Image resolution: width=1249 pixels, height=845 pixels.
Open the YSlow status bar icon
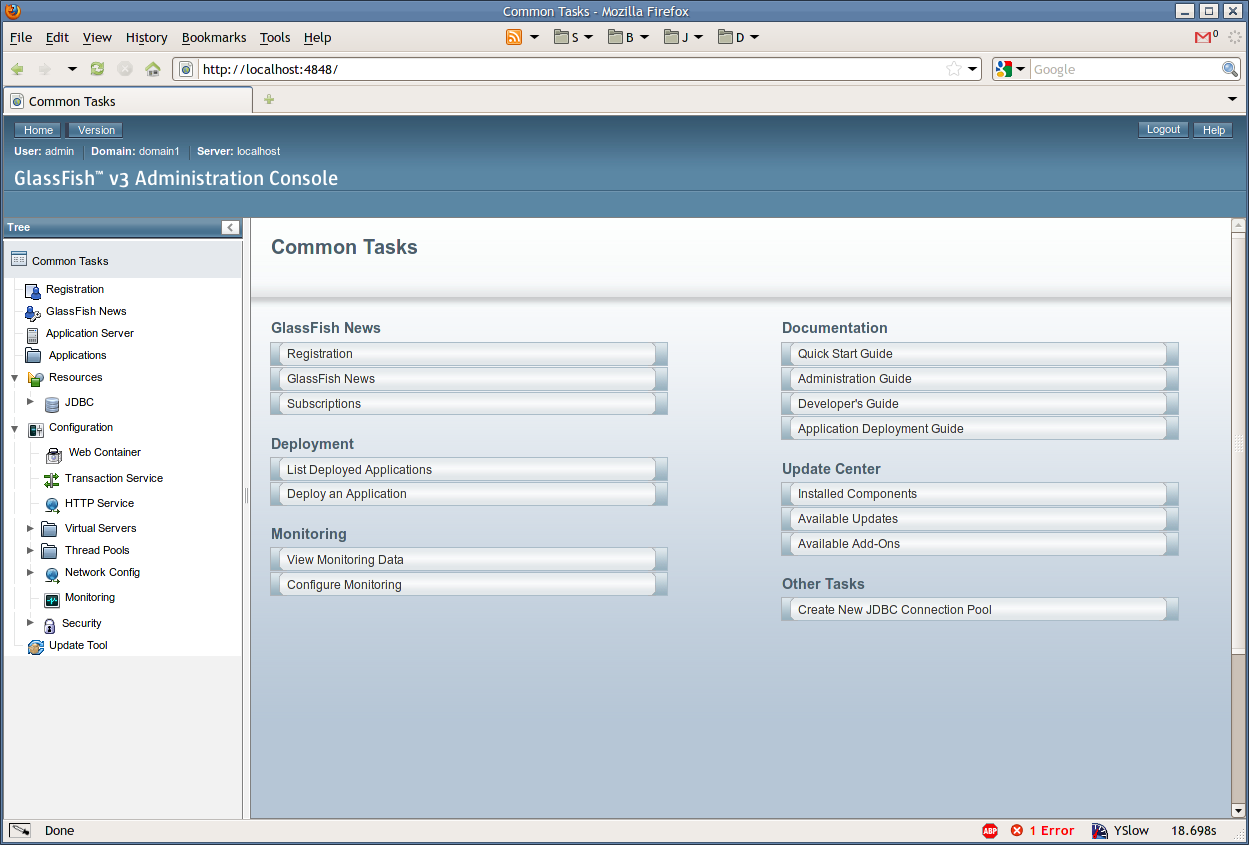(x=1100, y=831)
